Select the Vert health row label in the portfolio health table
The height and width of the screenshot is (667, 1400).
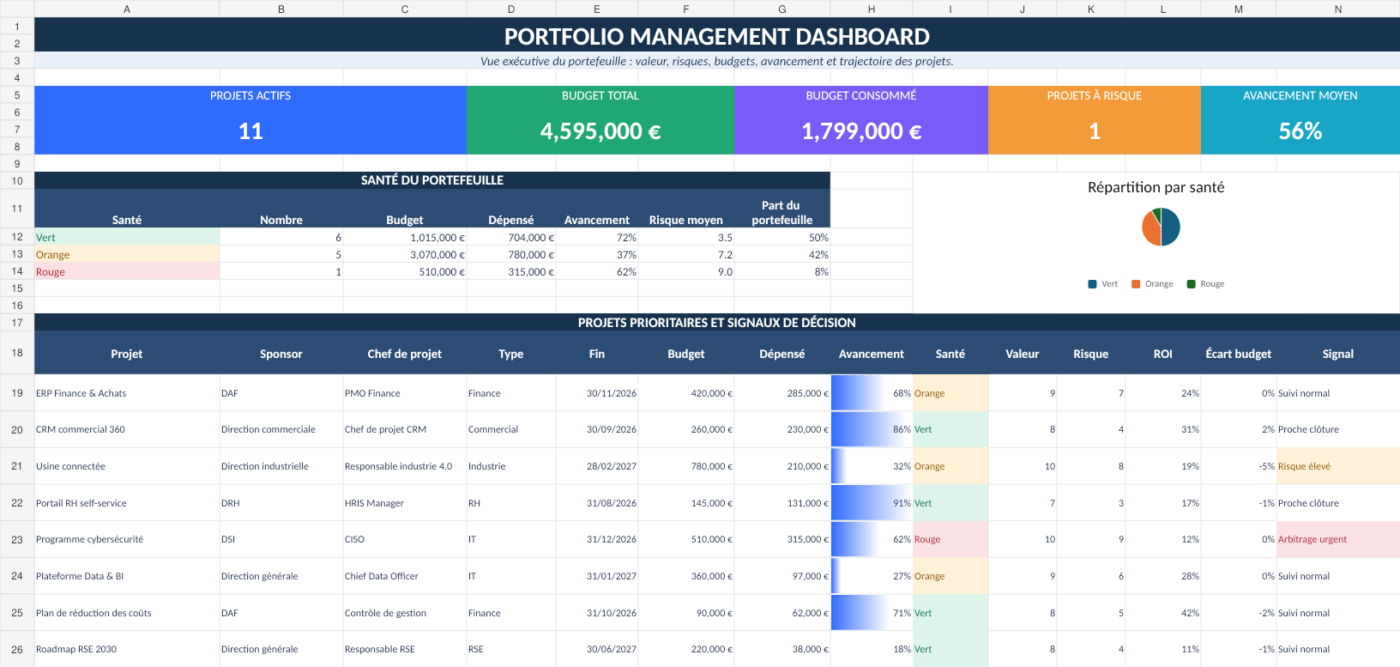click(127, 237)
